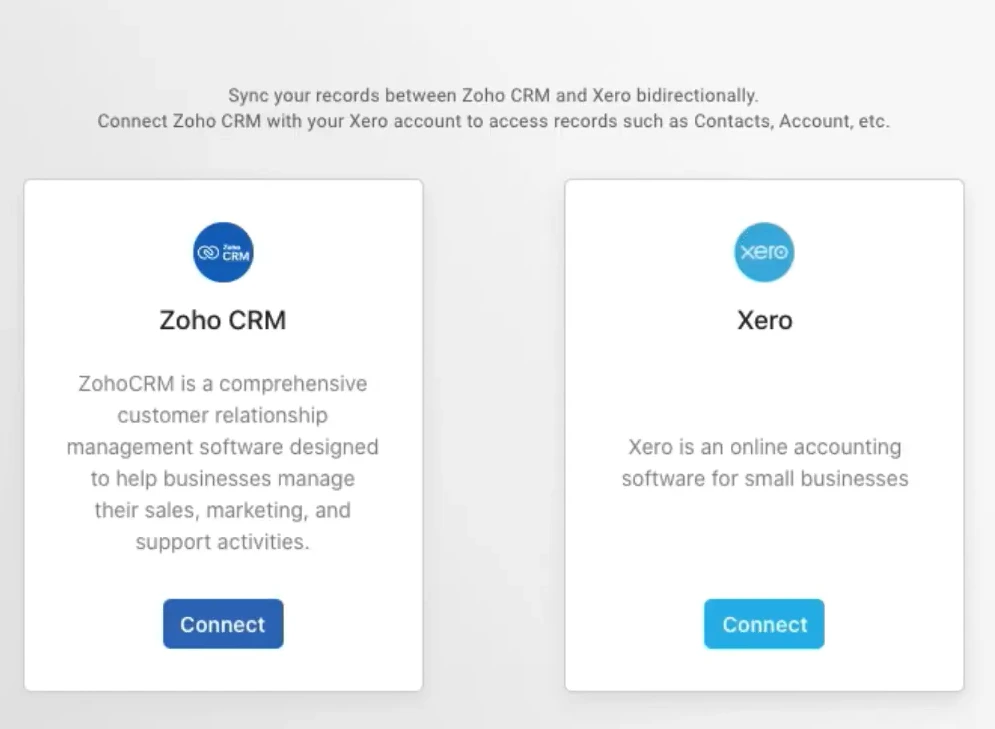This screenshot has width=995, height=729.
Task: Select the Xero title text
Action: tap(764, 320)
